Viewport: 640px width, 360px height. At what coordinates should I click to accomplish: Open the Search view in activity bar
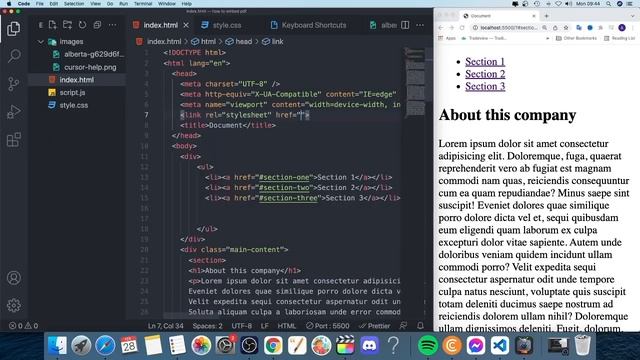click(x=14, y=56)
